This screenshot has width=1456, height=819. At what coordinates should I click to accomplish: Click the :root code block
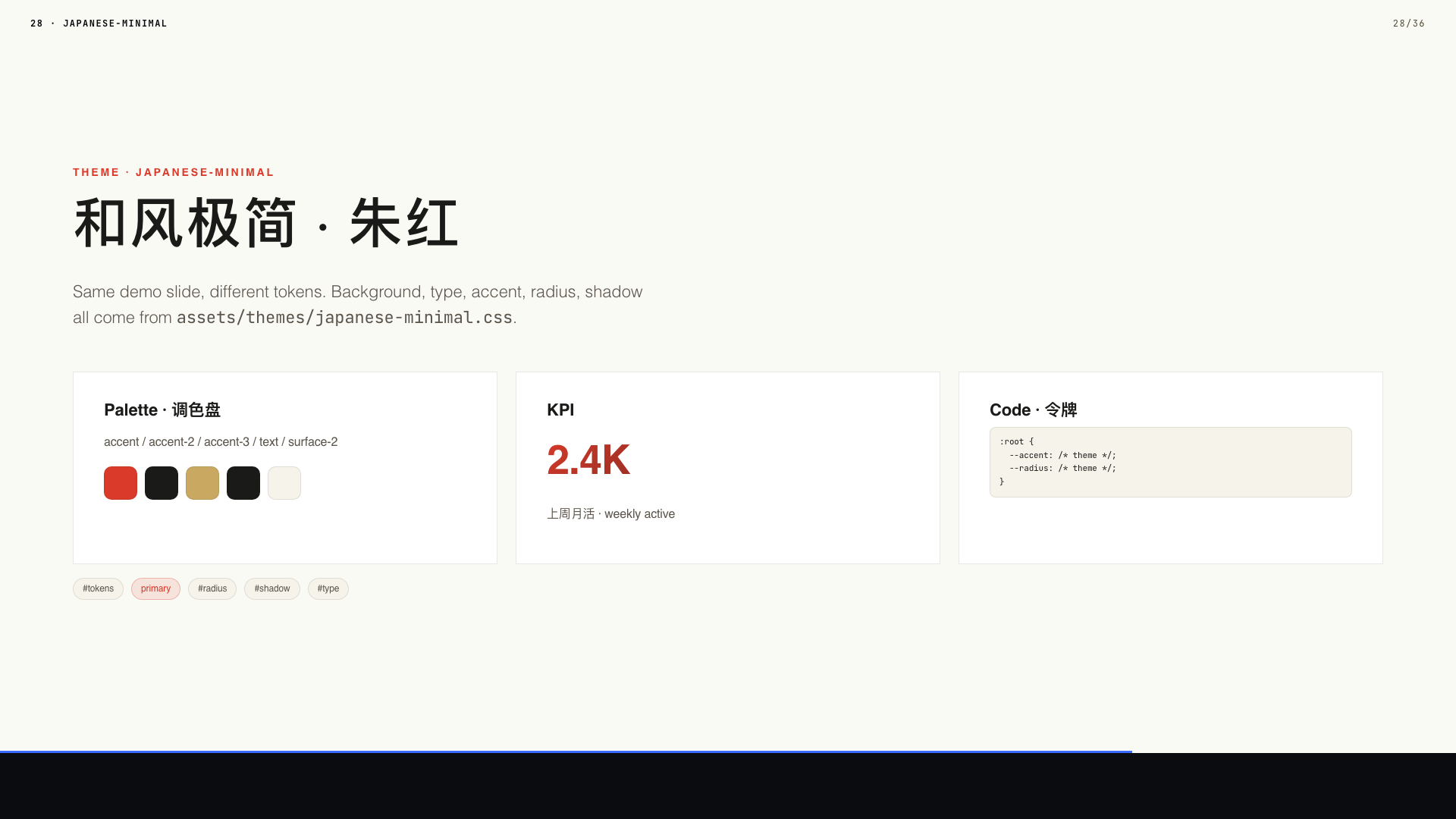click(1170, 462)
